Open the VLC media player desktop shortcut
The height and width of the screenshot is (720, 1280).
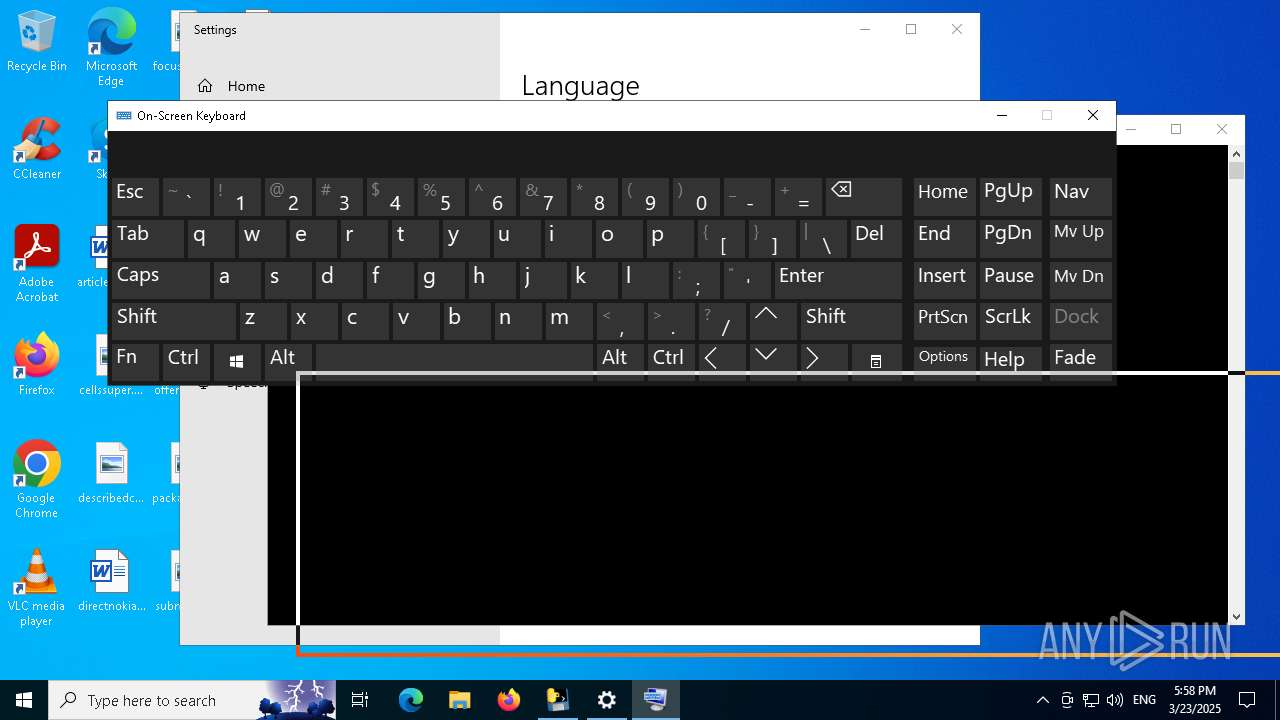coord(37,588)
